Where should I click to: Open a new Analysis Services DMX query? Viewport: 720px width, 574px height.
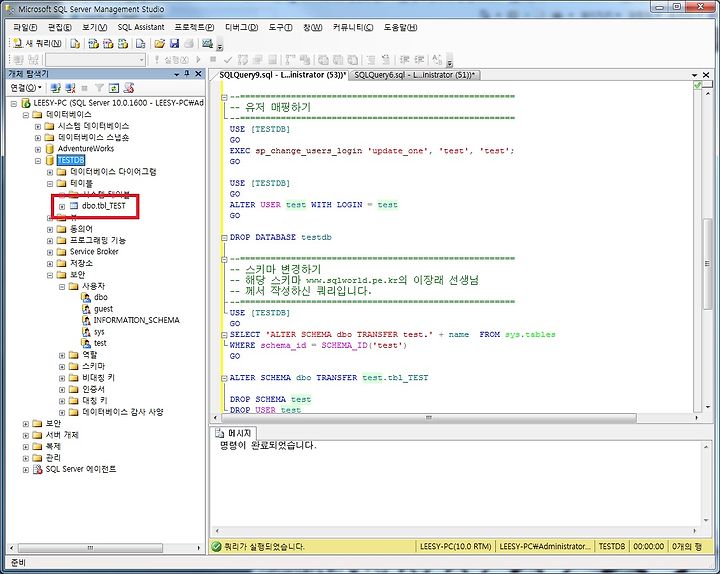point(108,44)
